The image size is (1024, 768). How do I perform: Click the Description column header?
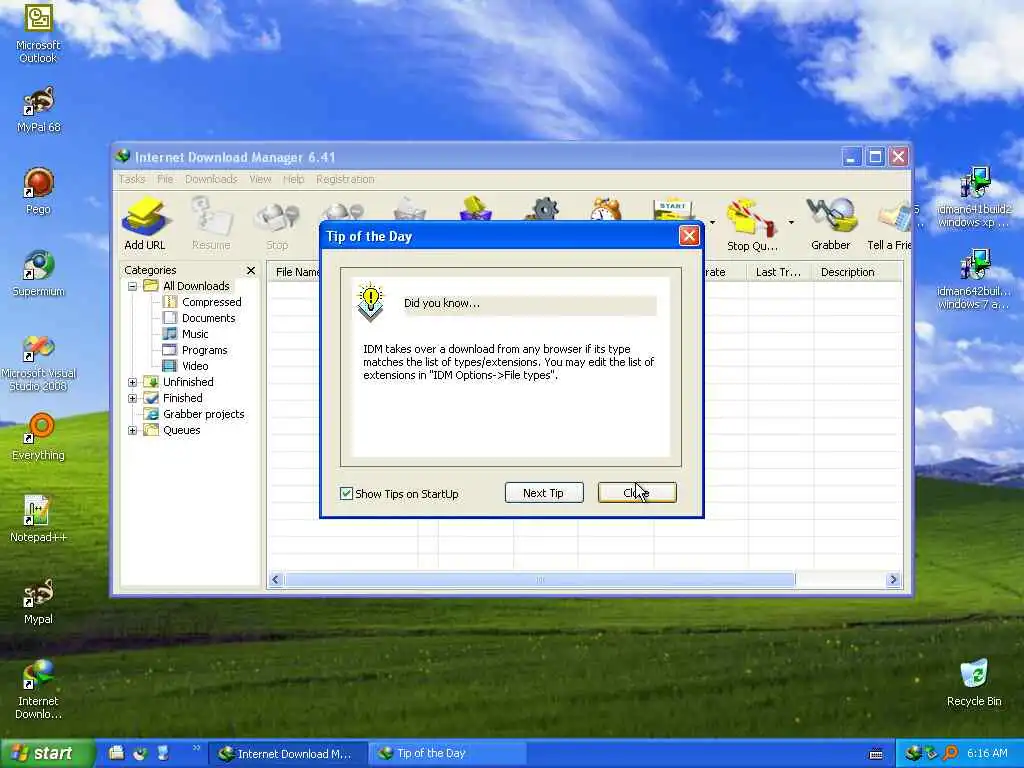tap(857, 272)
